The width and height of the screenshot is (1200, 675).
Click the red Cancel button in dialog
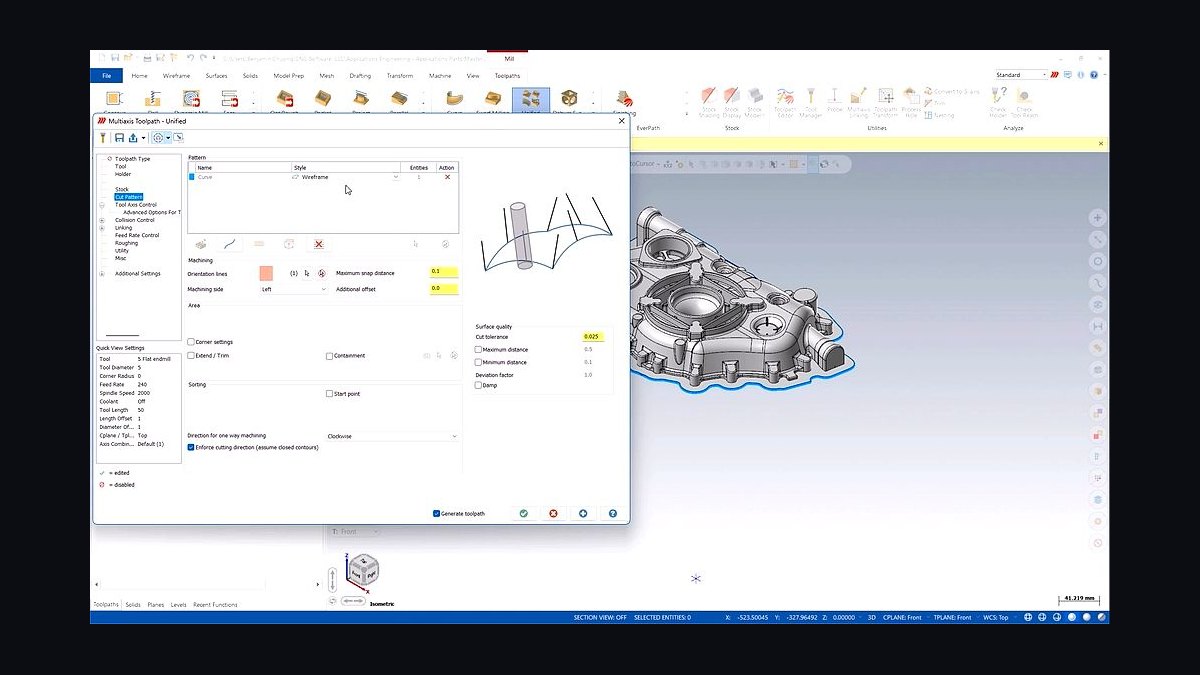(x=553, y=513)
